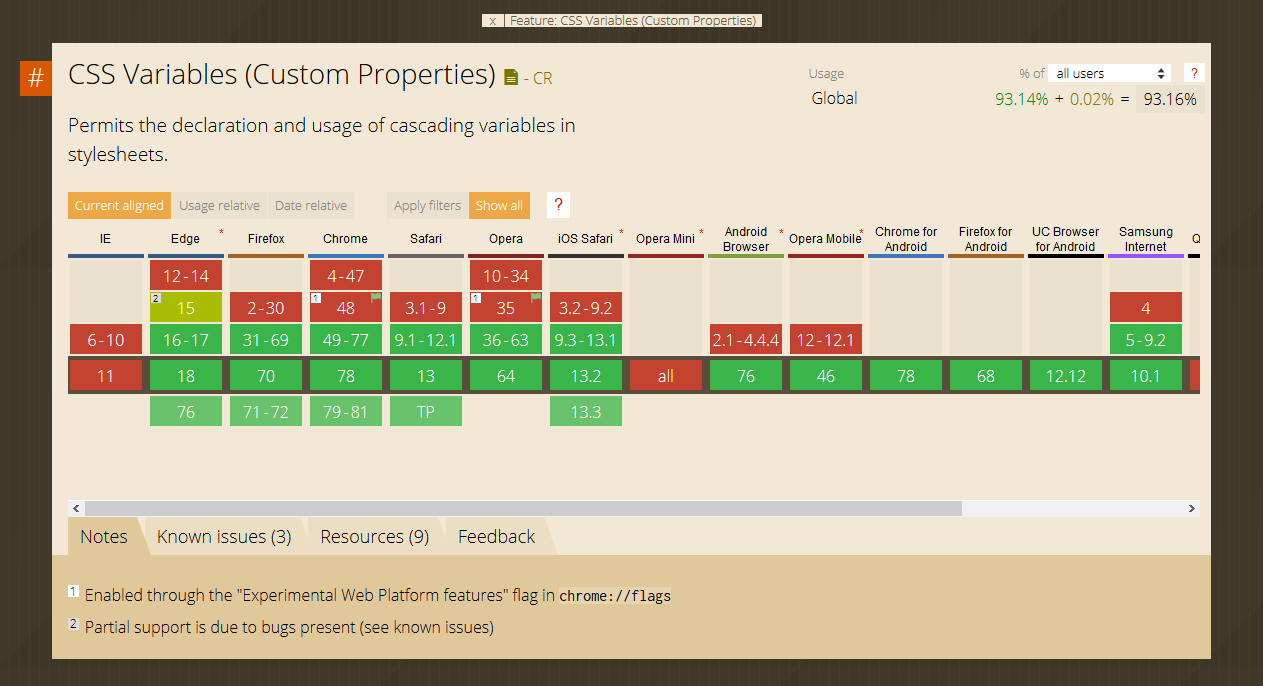Click the green flag icon on Chrome 48

(375, 298)
